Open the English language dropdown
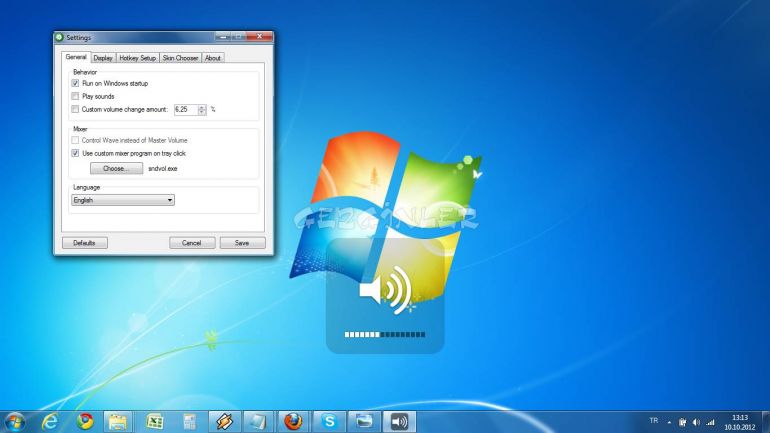The image size is (770, 433). tap(123, 200)
